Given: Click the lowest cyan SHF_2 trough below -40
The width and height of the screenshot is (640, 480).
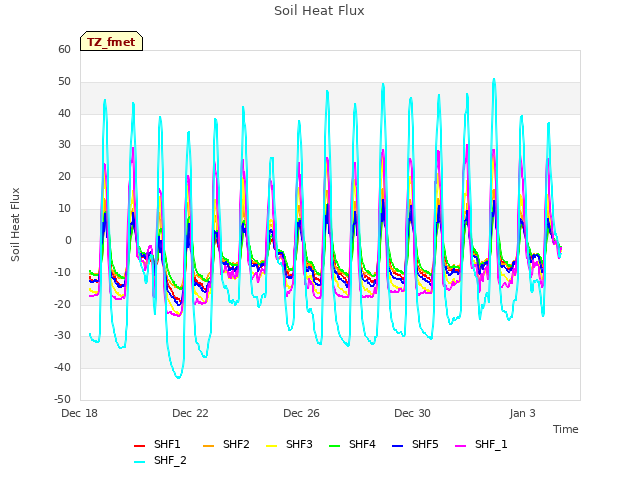Looking at the screenshot, I should 178,377.
